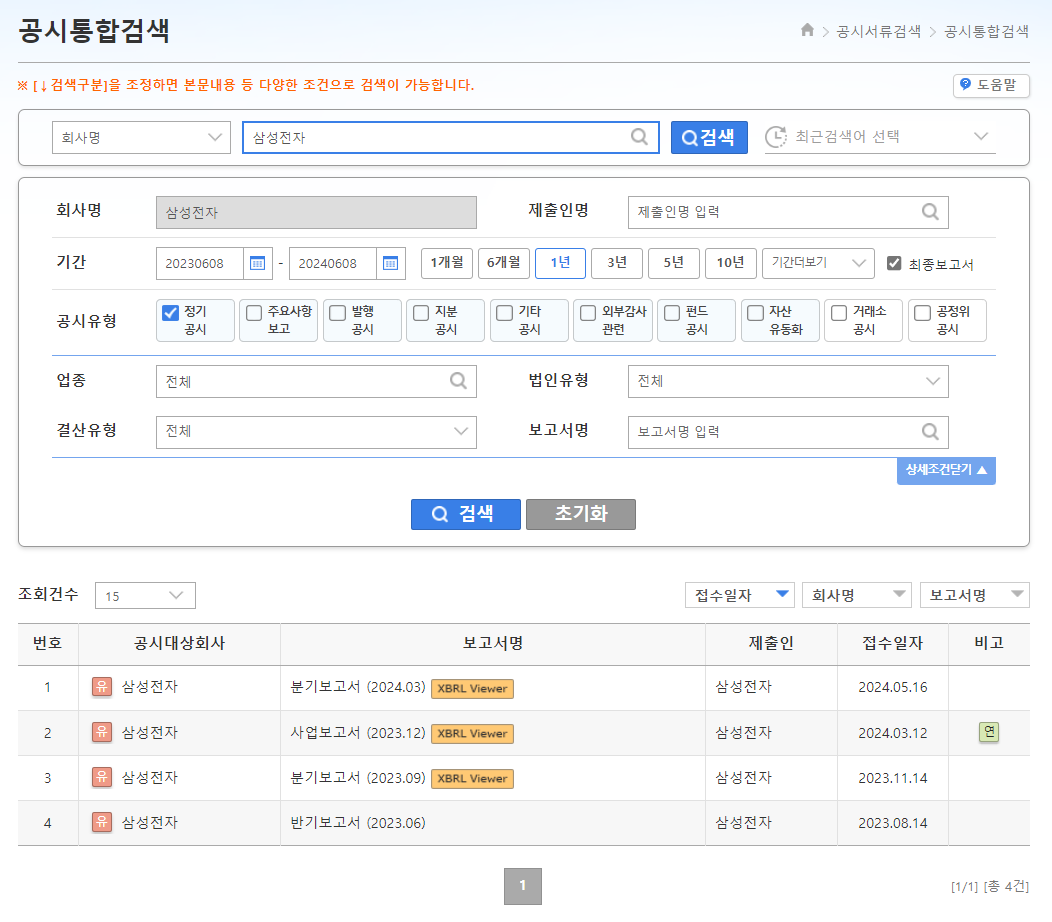The image size is (1052, 922).
Task: Enable the 거래소공시 checkbox
Action: (839, 313)
